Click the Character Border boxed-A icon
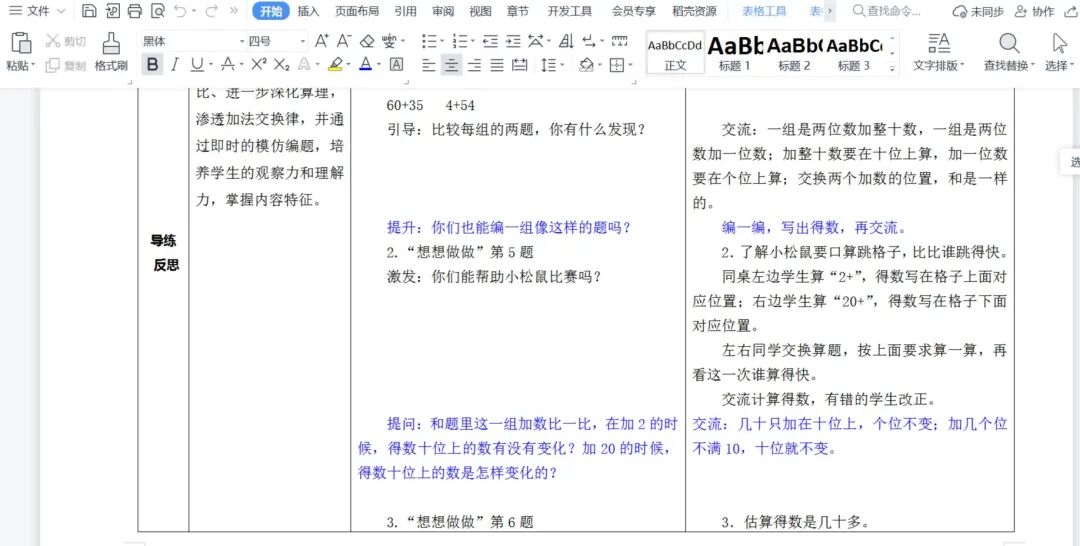Image resolution: width=1080 pixels, height=546 pixels. tap(397, 65)
